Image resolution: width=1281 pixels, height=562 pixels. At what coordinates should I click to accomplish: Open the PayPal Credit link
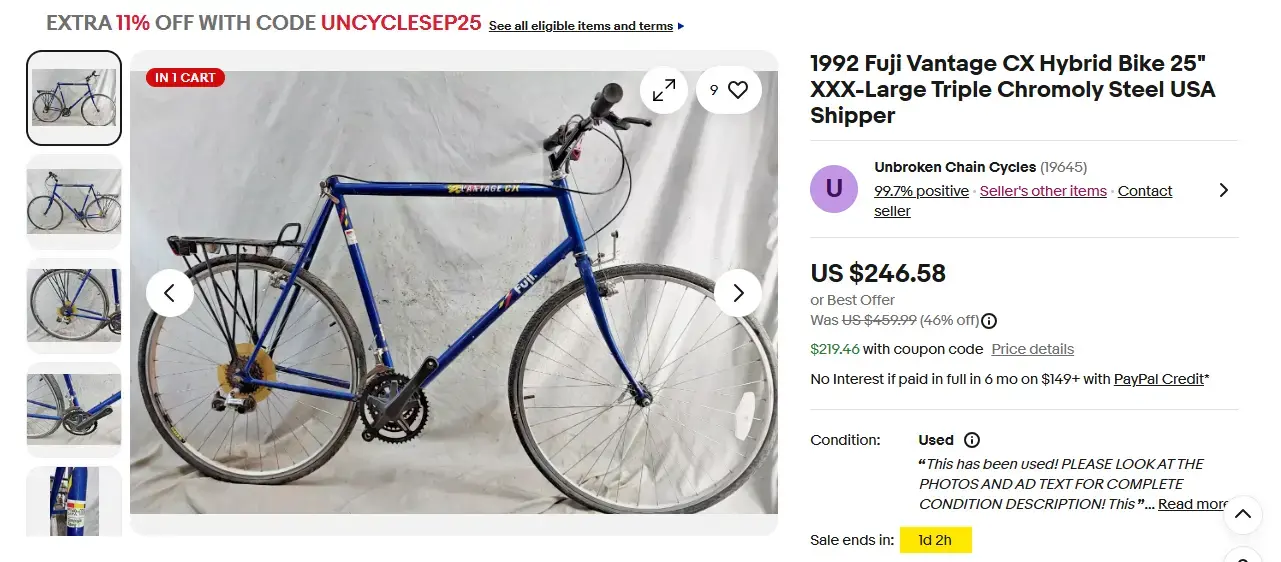[x=1158, y=379]
